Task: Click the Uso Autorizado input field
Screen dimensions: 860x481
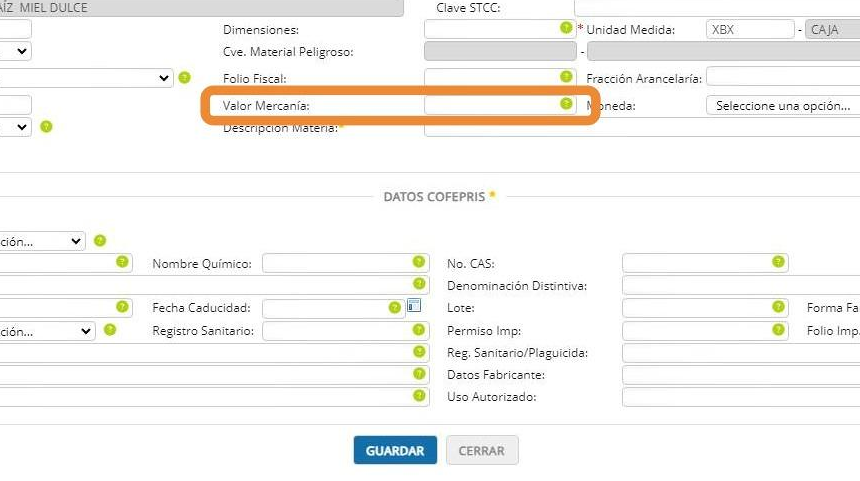Action: (x=740, y=397)
